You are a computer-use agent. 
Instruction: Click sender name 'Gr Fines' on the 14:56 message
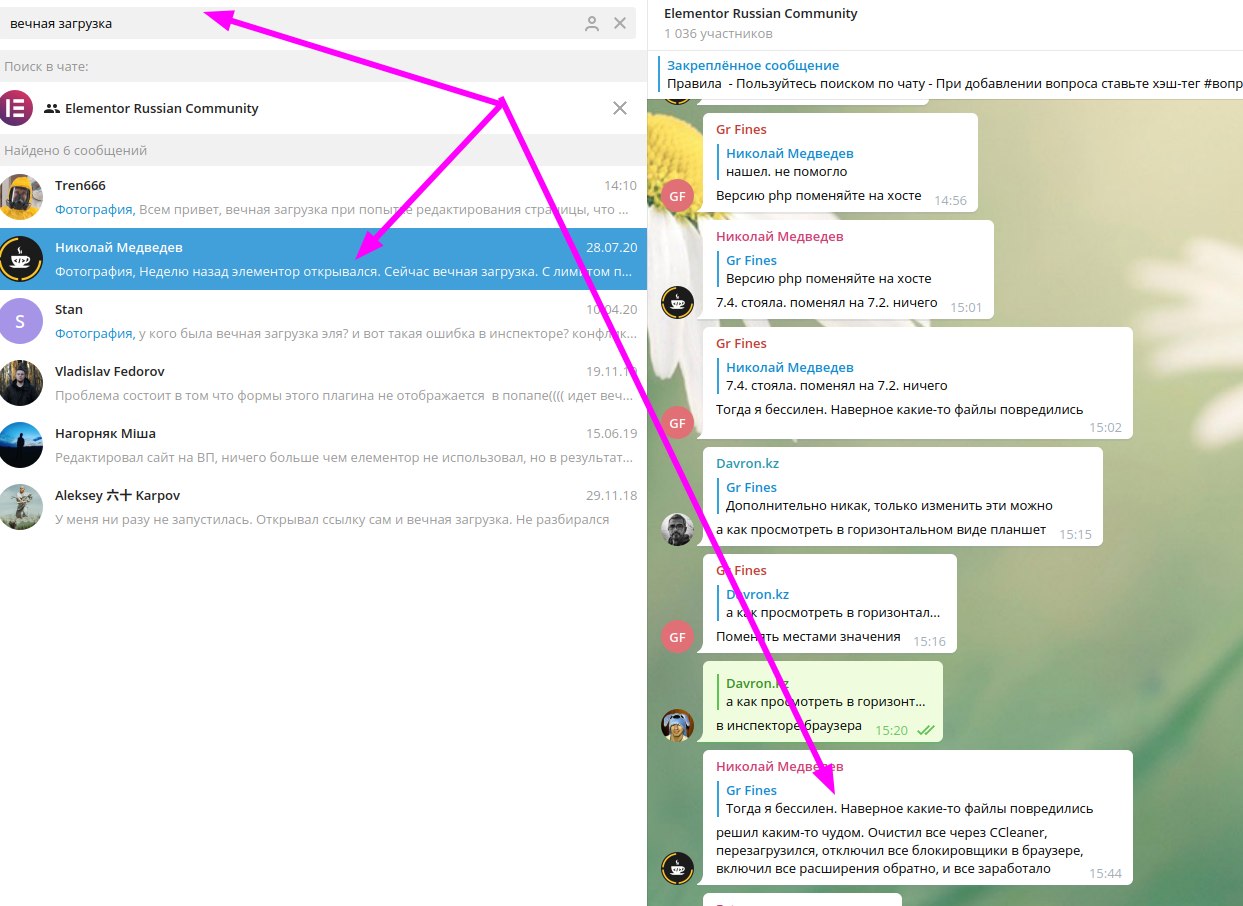coord(741,130)
